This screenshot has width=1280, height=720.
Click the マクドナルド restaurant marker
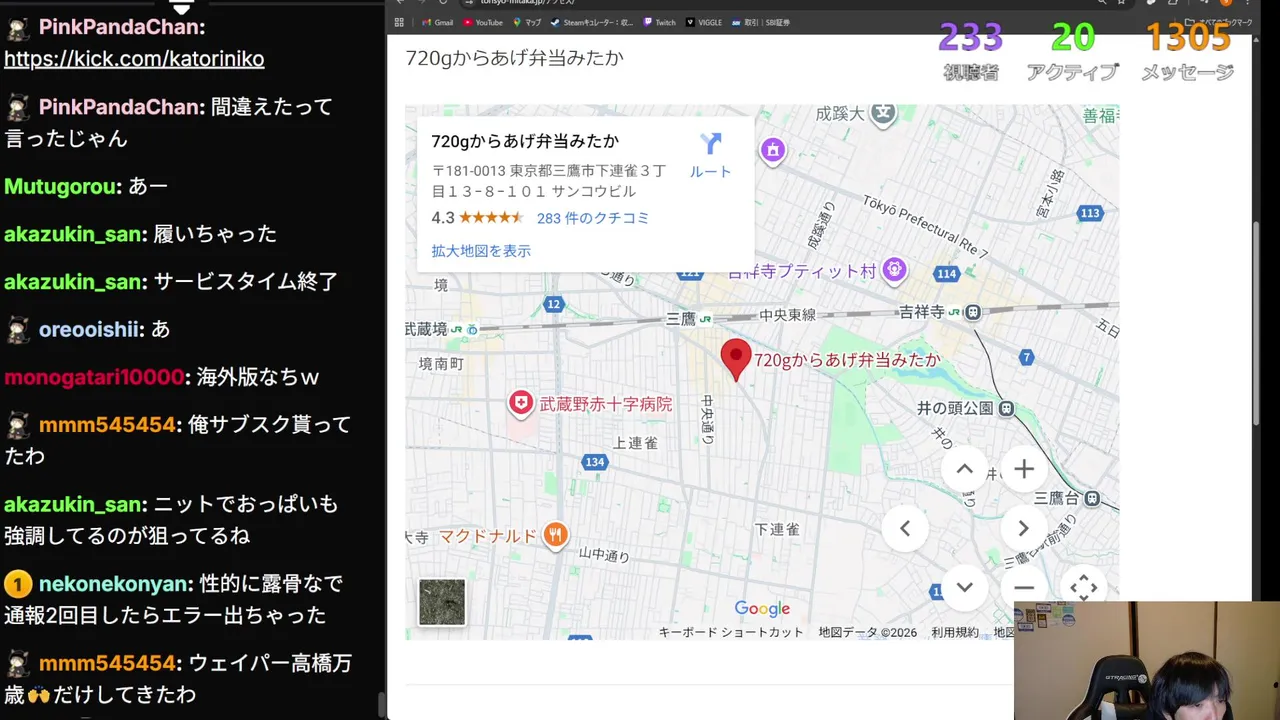pos(556,535)
